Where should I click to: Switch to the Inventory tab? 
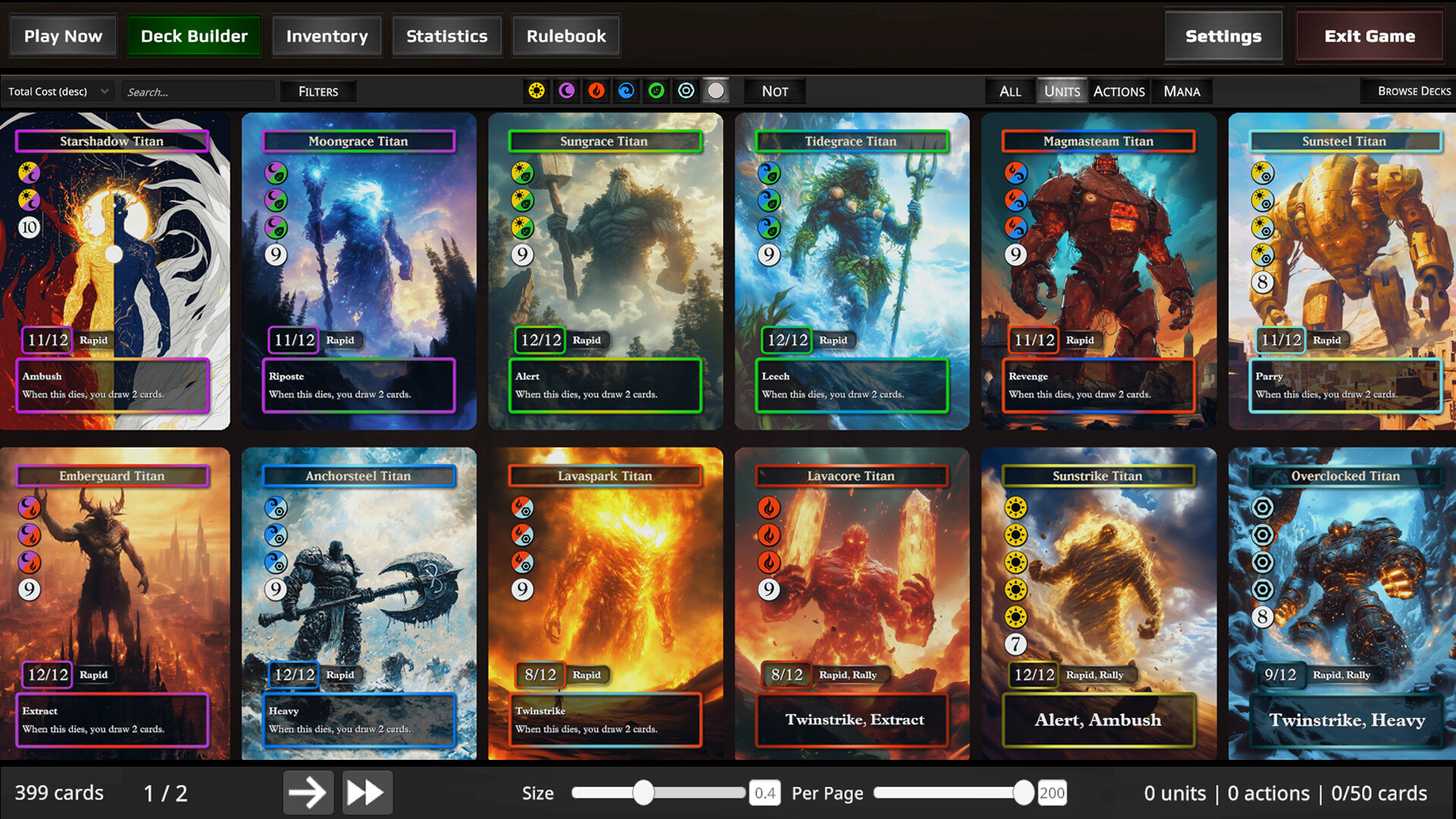(327, 36)
